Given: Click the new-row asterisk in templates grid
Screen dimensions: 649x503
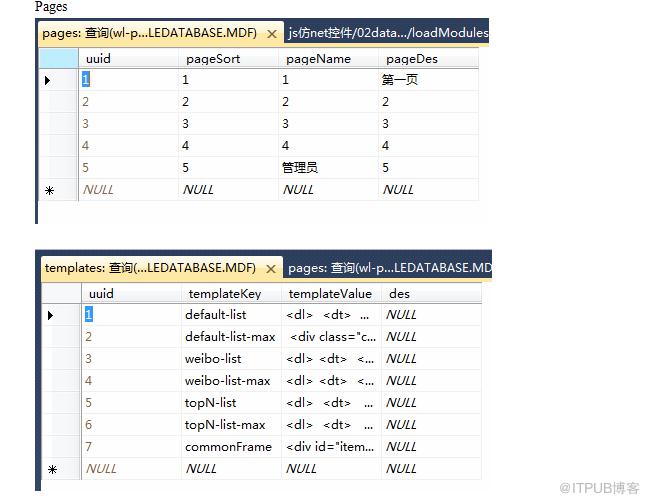Looking at the screenshot, I should tap(52, 469).
